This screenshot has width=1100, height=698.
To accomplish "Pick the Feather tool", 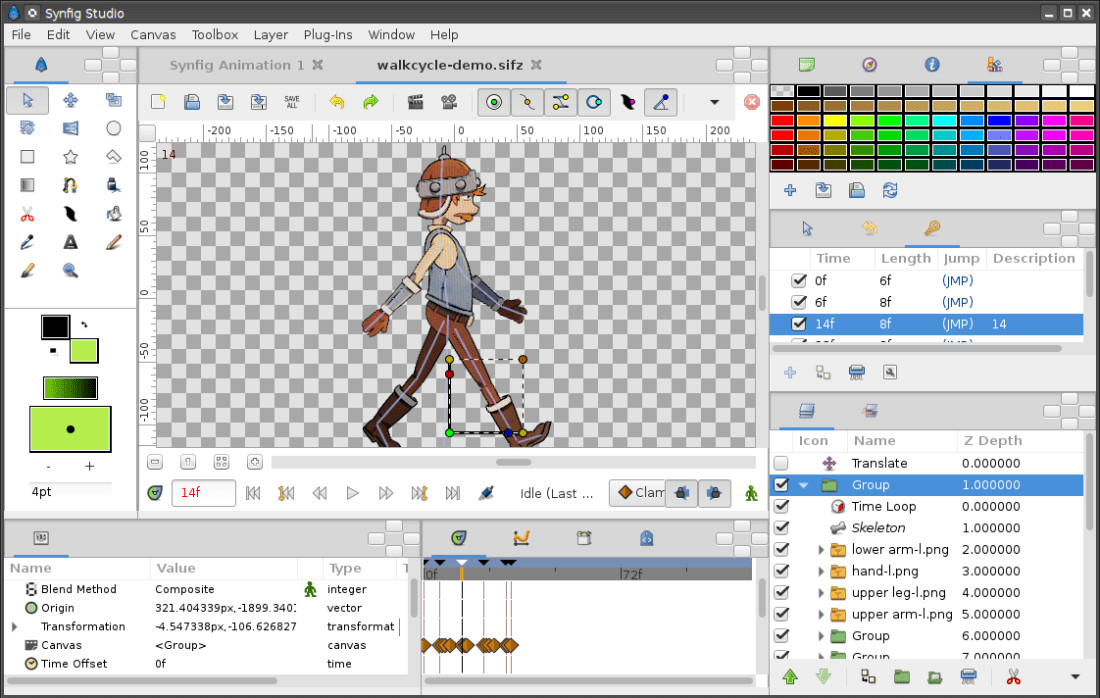I will 70,214.
